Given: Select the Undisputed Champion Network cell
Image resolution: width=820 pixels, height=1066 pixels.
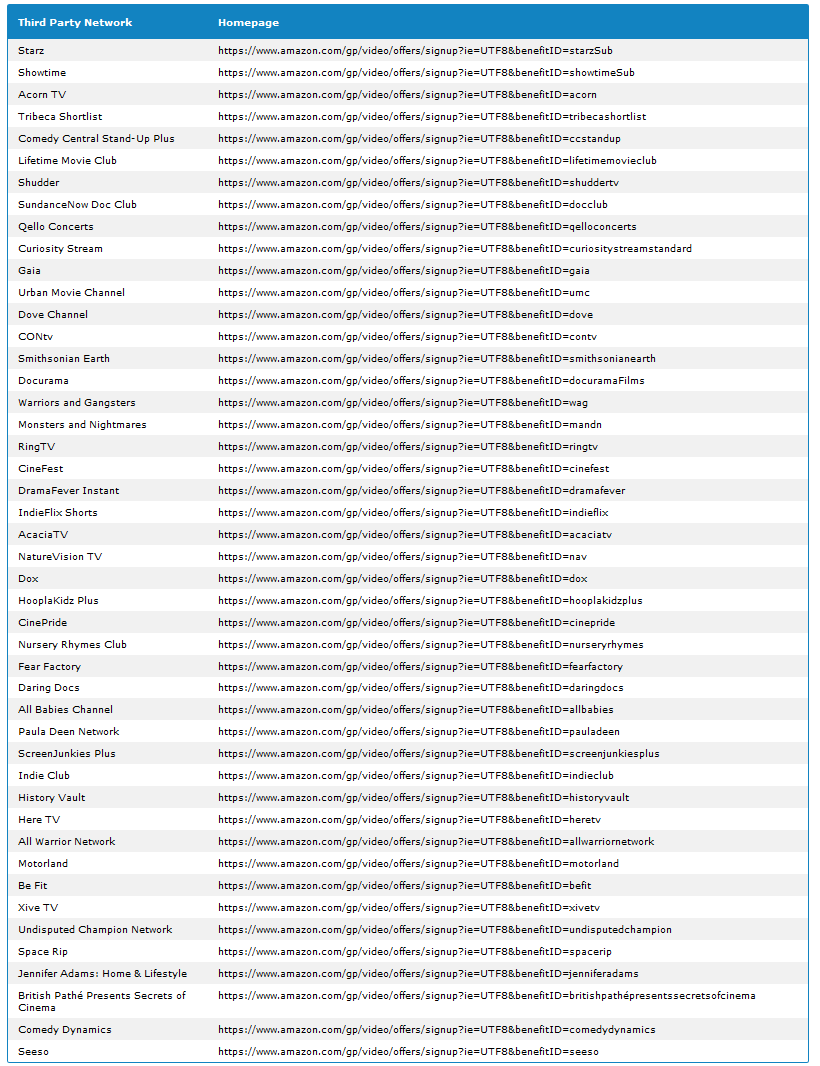Looking at the screenshot, I should (95, 929).
